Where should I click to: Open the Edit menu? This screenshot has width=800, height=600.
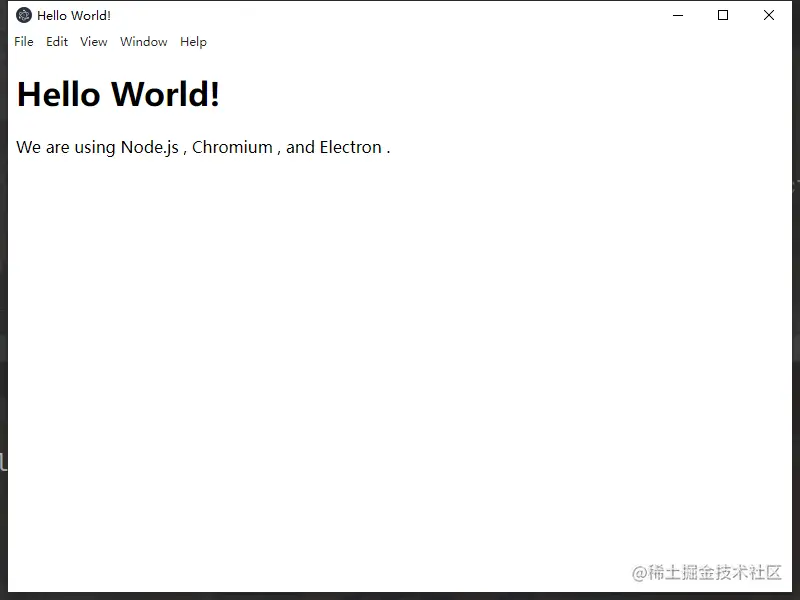[57, 42]
